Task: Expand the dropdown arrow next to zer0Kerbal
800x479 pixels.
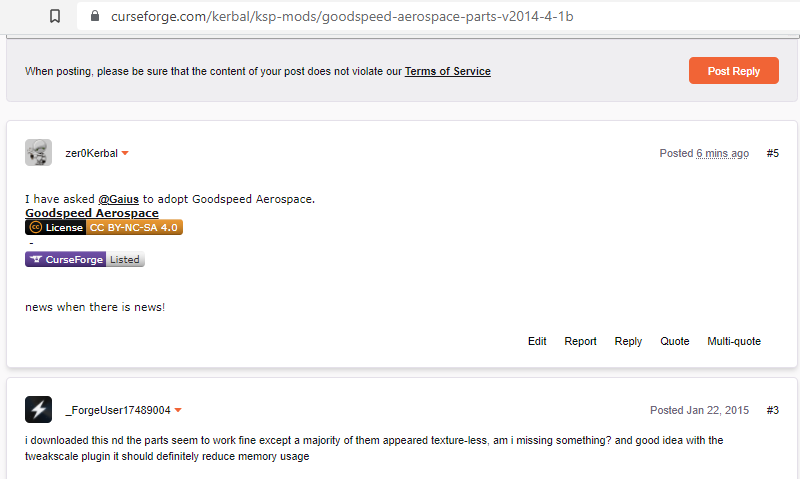Action: 125,153
